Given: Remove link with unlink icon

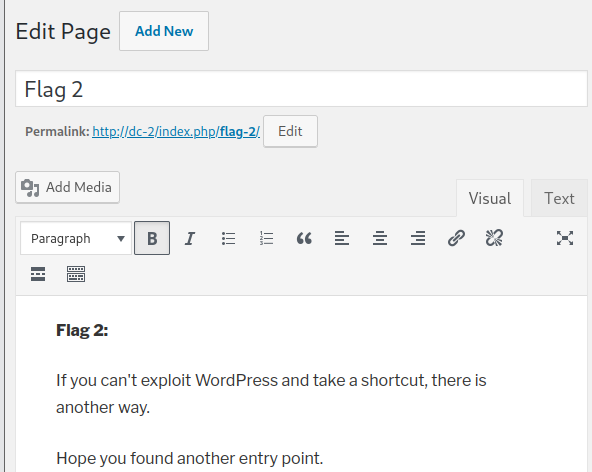Looking at the screenshot, I should pyautogui.click(x=494, y=238).
